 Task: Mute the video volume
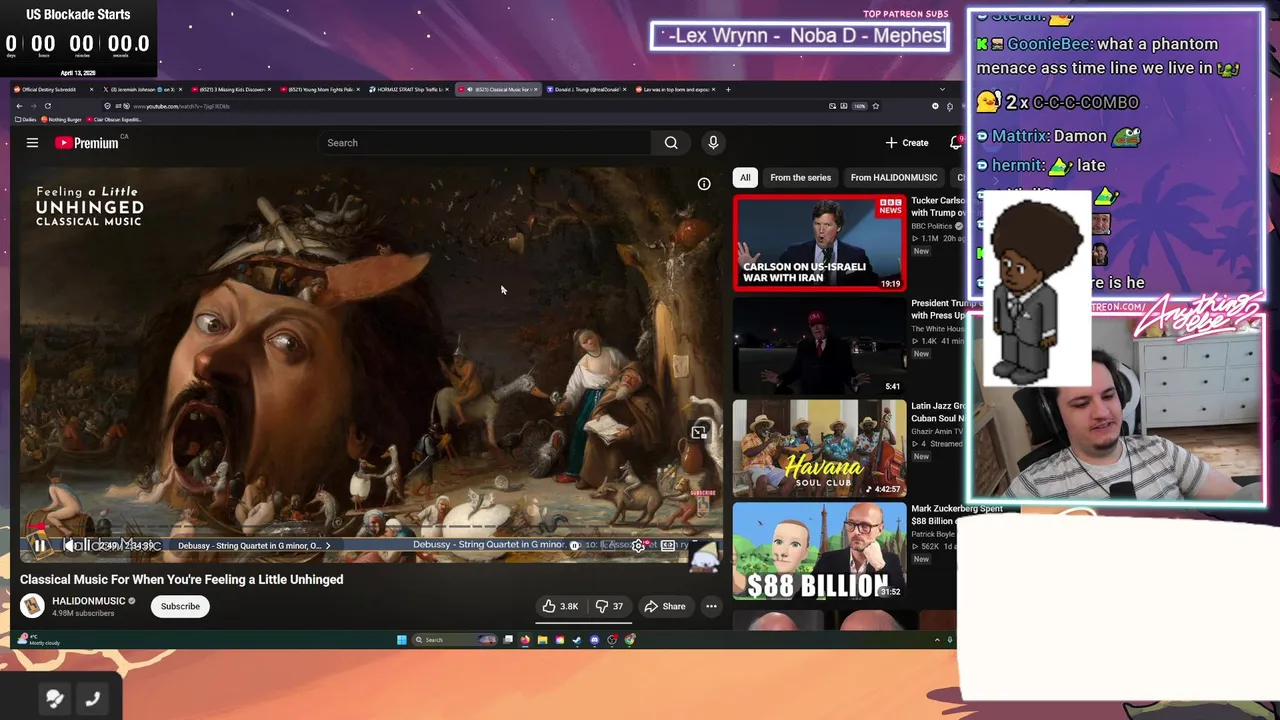(70, 546)
